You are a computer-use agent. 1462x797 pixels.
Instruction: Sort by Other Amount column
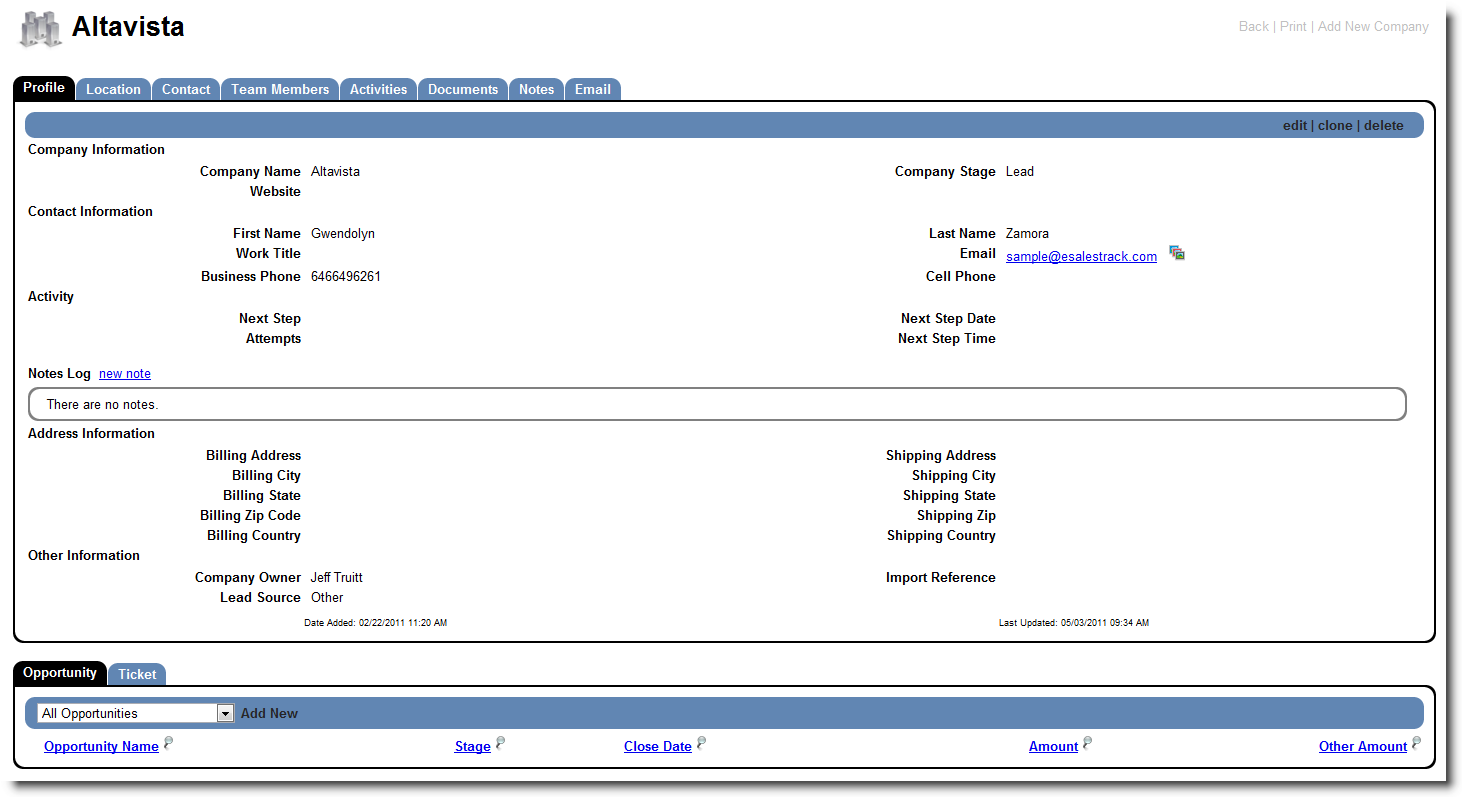[1363, 746]
